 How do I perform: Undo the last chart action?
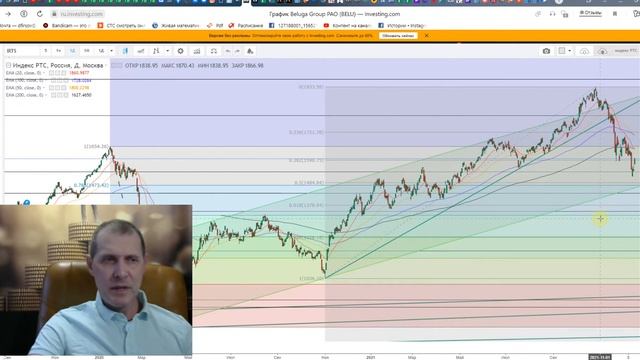[x=228, y=51]
